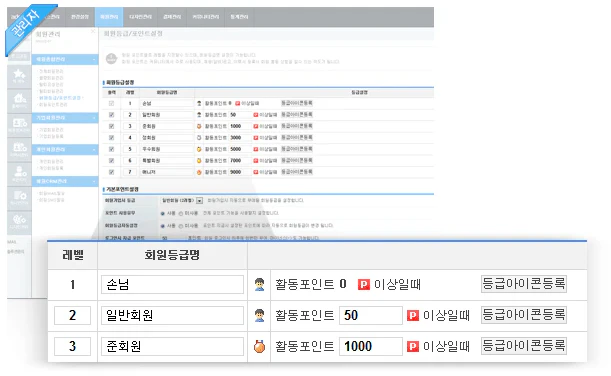Viewport: 611px width, 376px height.
Task: Click the red P icon after 0 in the enlarged panel
Action: tap(364, 284)
